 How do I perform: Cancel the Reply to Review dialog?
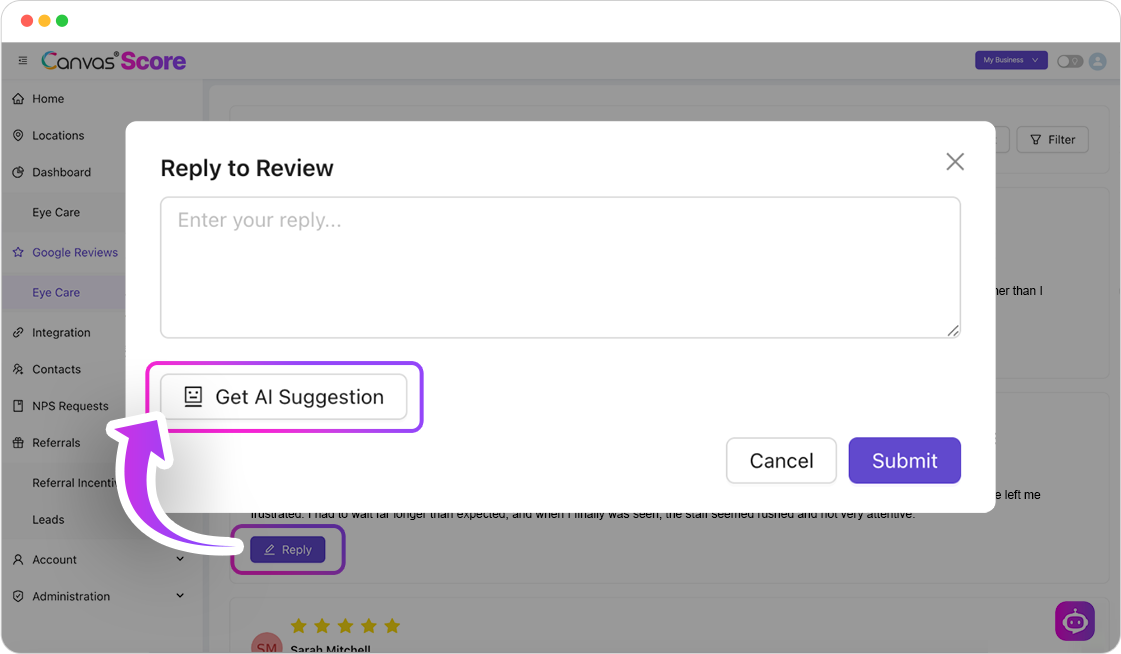point(781,460)
